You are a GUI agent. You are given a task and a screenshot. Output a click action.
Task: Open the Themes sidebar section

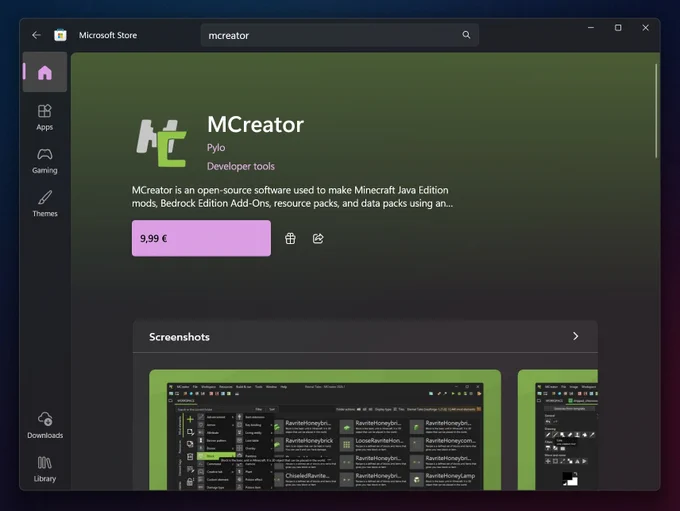pos(45,203)
